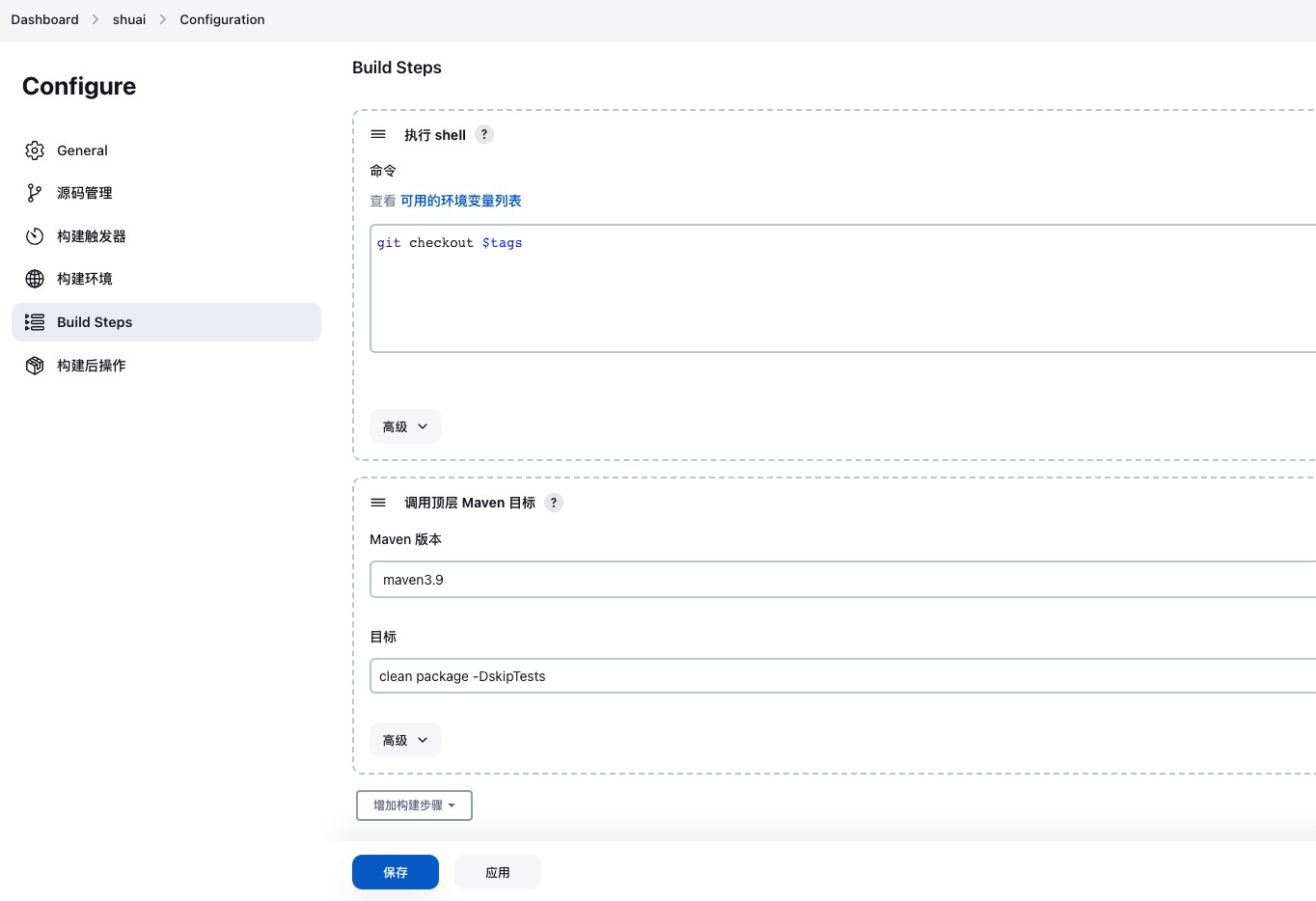The image size is (1316, 901).
Task: Expand 高级 options under Maven step
Action: (x=405, y=740)
